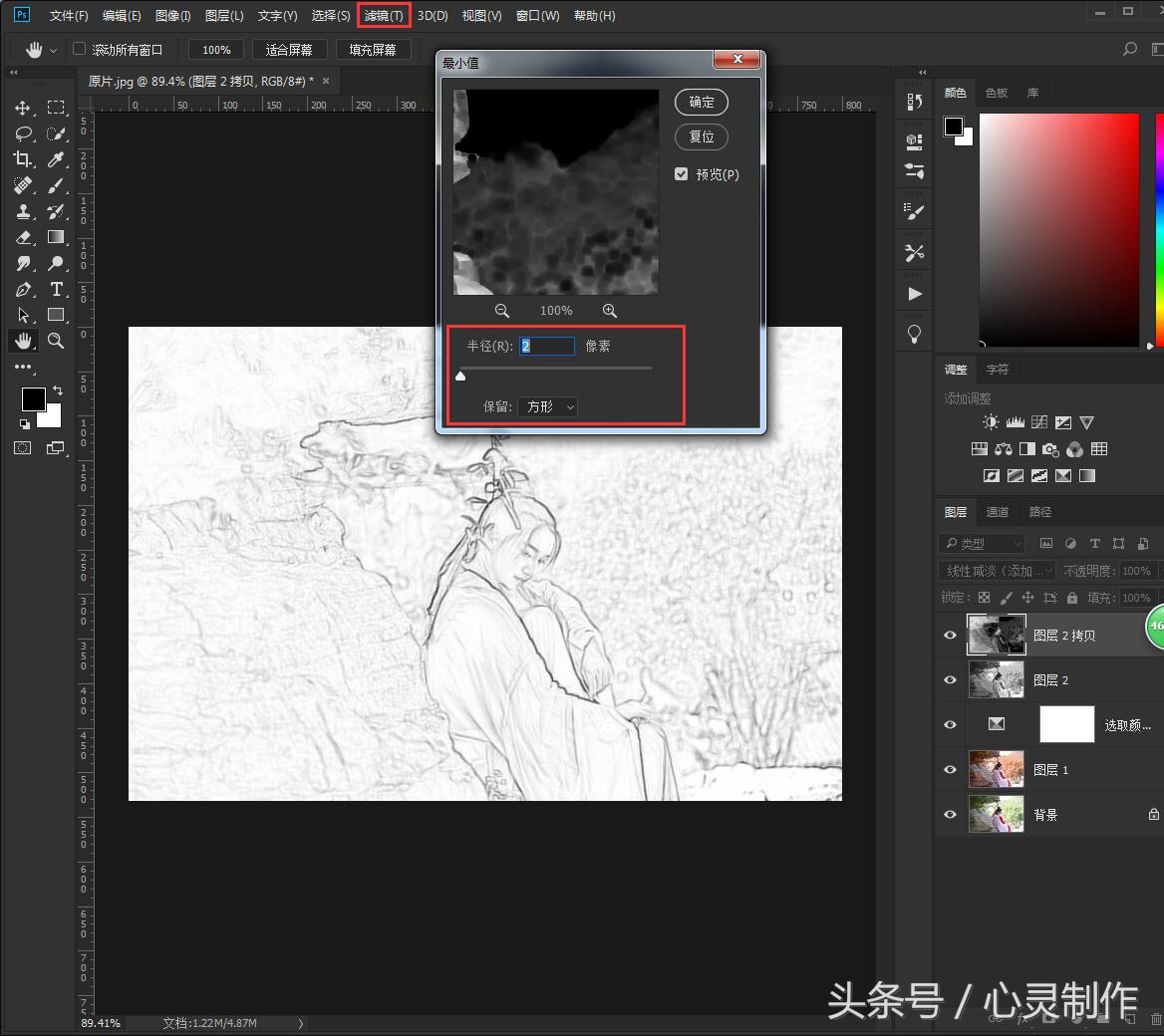Open the 类型 layer filter dropdown

coord(981,543)
